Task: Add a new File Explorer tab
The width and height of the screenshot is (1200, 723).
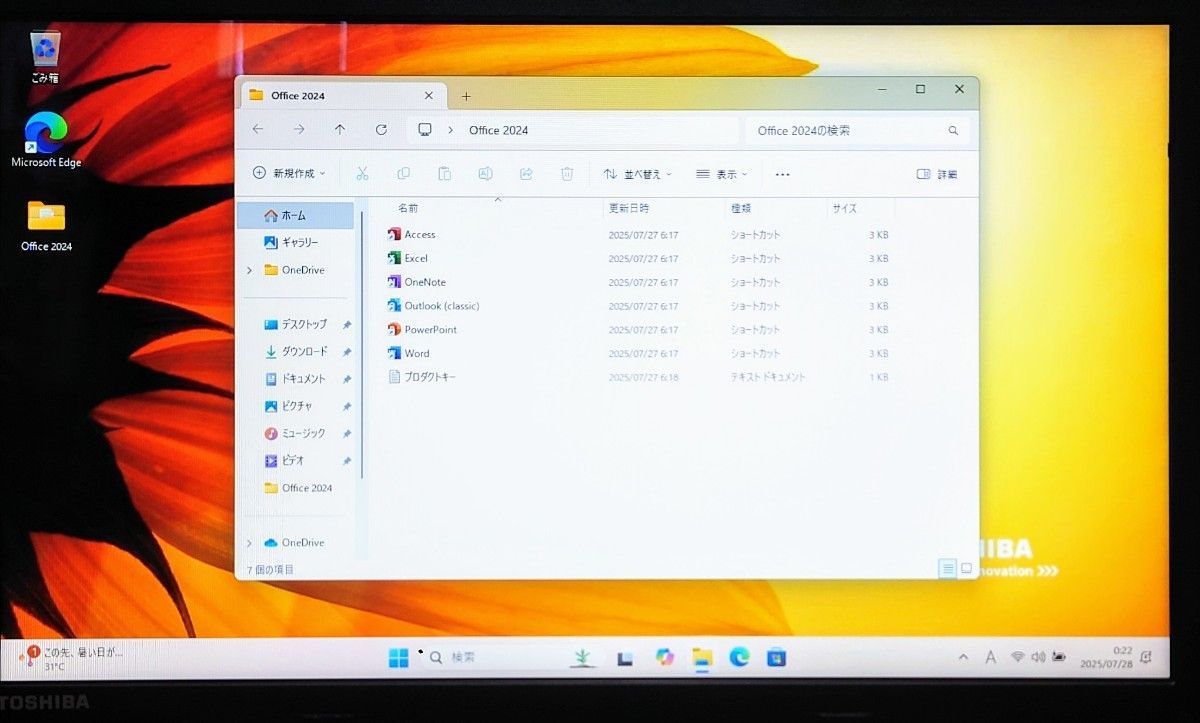Action: [466, 96]
